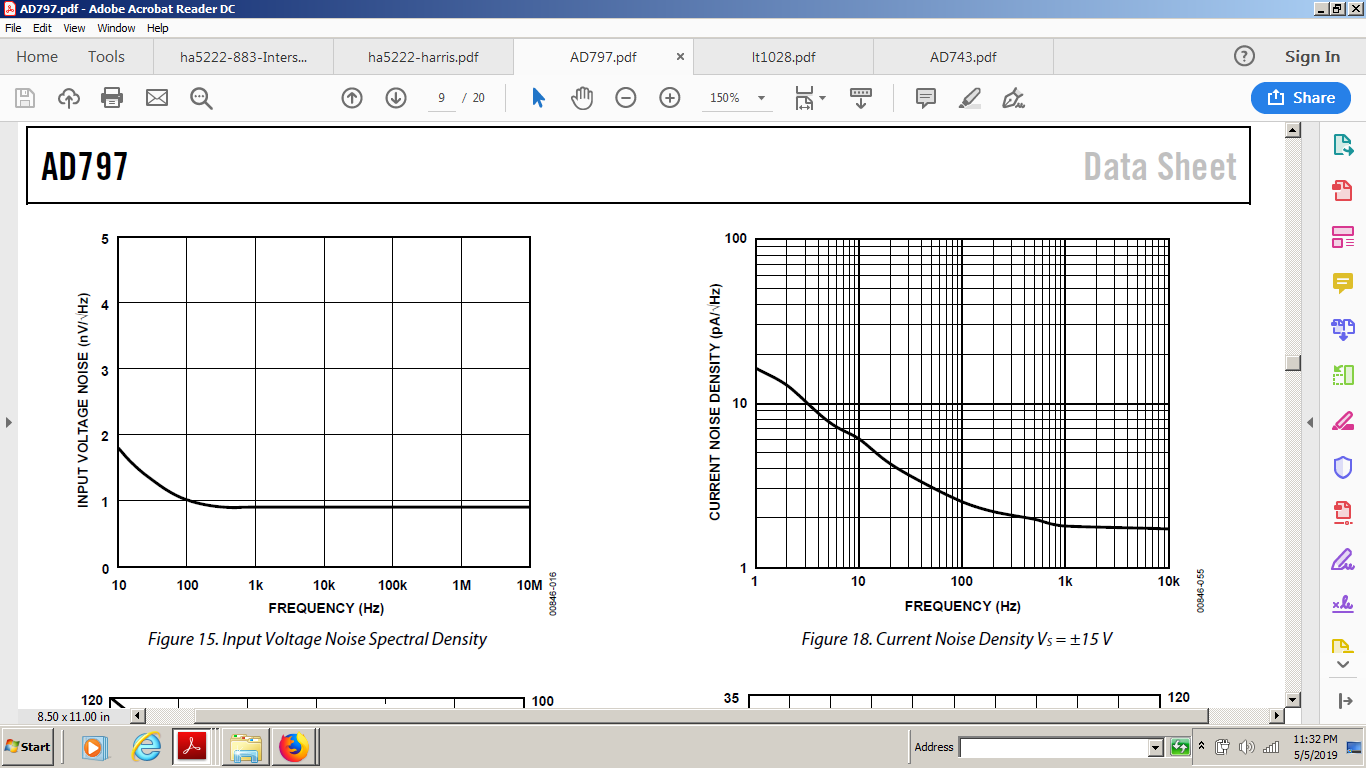Close the AD797.pdf tab
This screenshot has height=768, width=1366.
coord(681,57)
